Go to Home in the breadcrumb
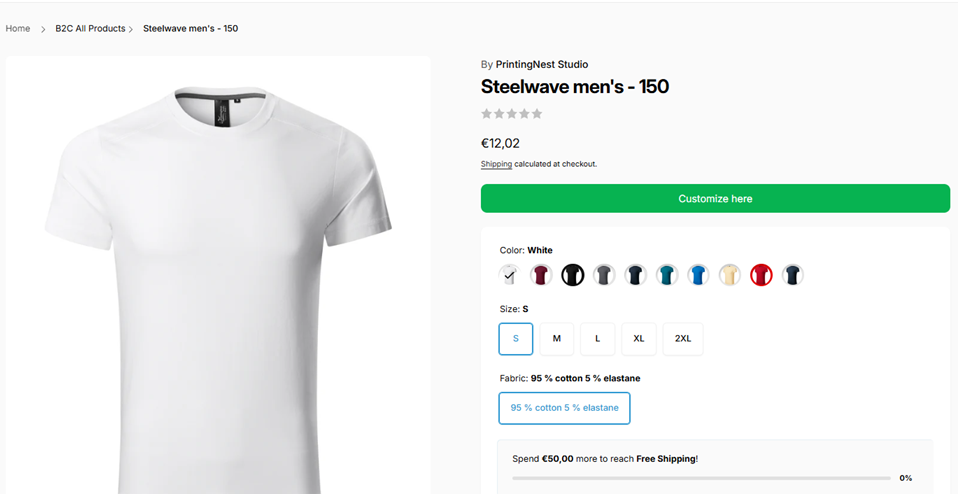958x494 pixels. 18,28
